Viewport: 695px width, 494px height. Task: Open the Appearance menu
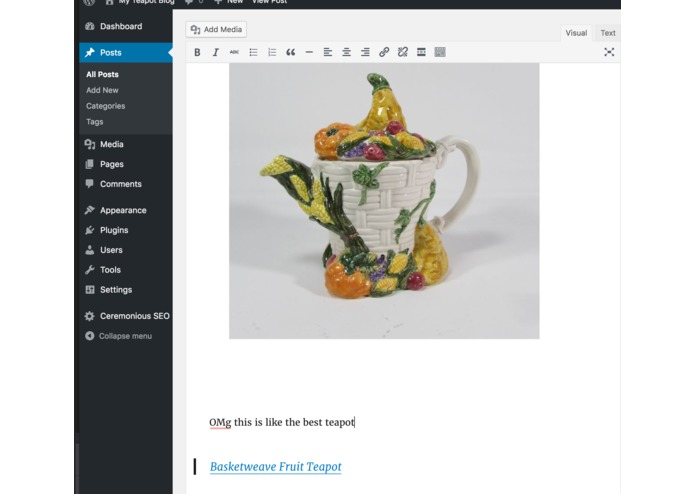(x=126, y=210)
